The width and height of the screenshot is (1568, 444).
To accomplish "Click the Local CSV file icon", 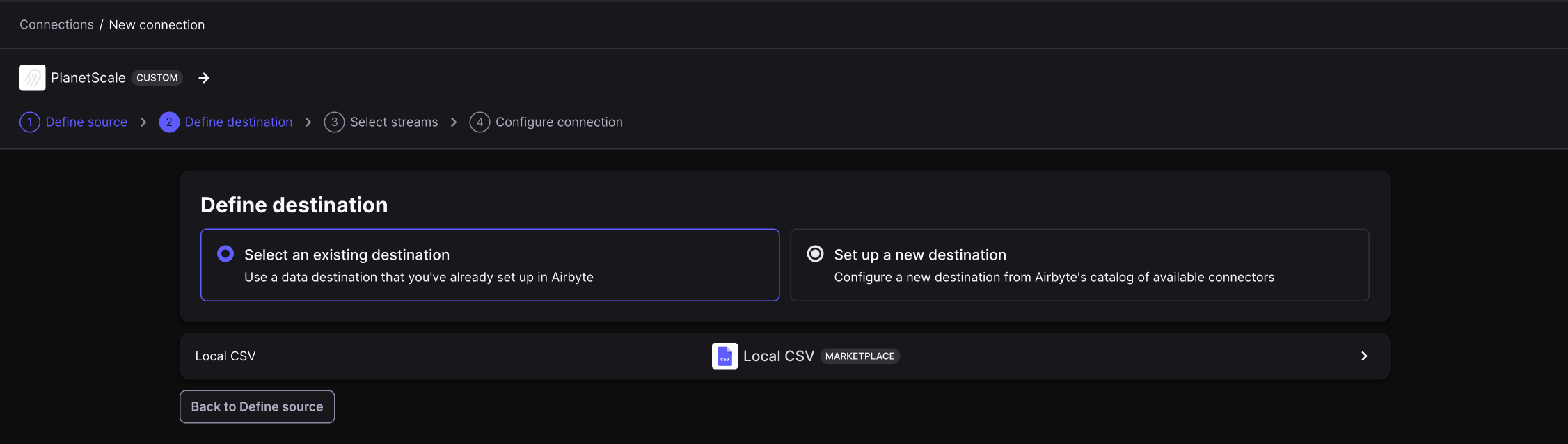I will coord(724,356).
